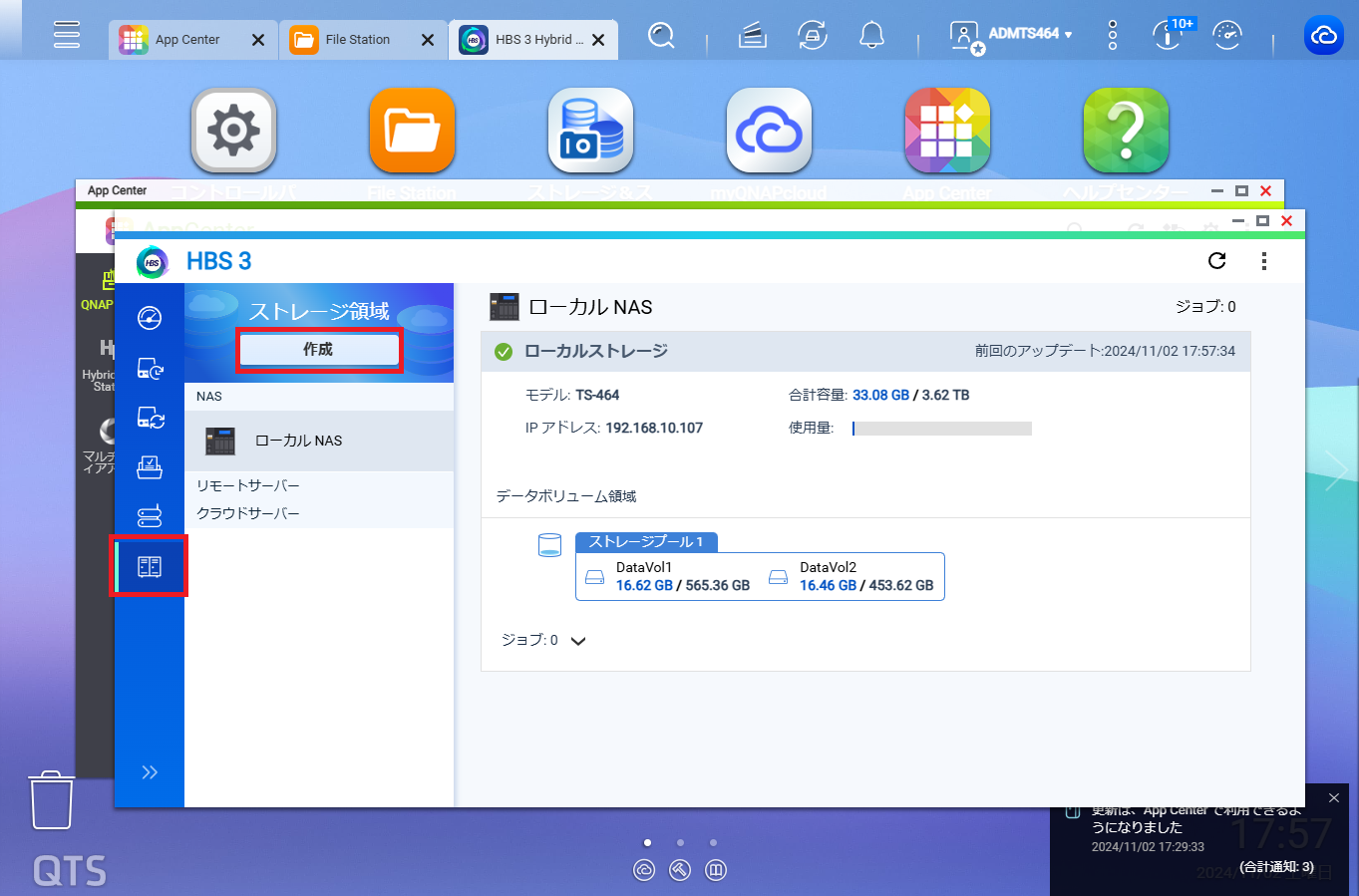Open Storage & Snapshots desktop icon
Image resolution: width=1359 pixels, height=896 pixels.
point(590,131)
